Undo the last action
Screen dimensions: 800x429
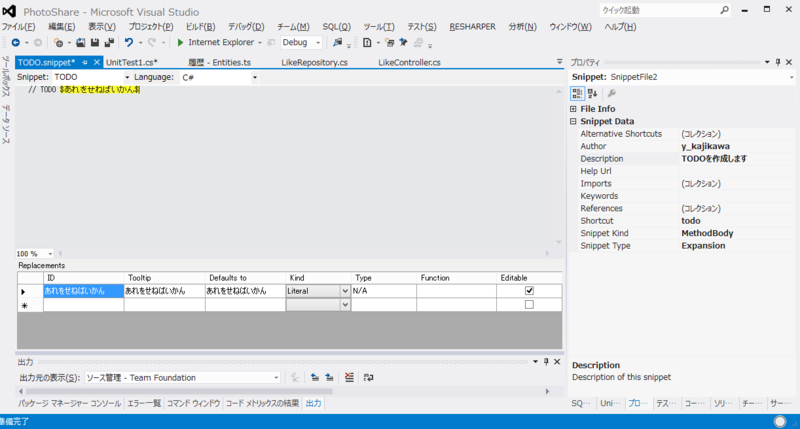pos(129,43)
